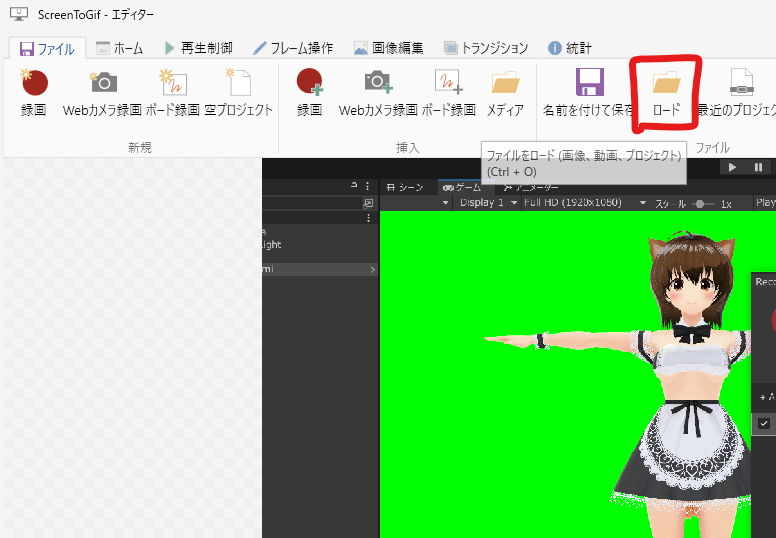The image size is (776, 538).
Task: Click Unity play button in preview
Action: click(732, 167)
